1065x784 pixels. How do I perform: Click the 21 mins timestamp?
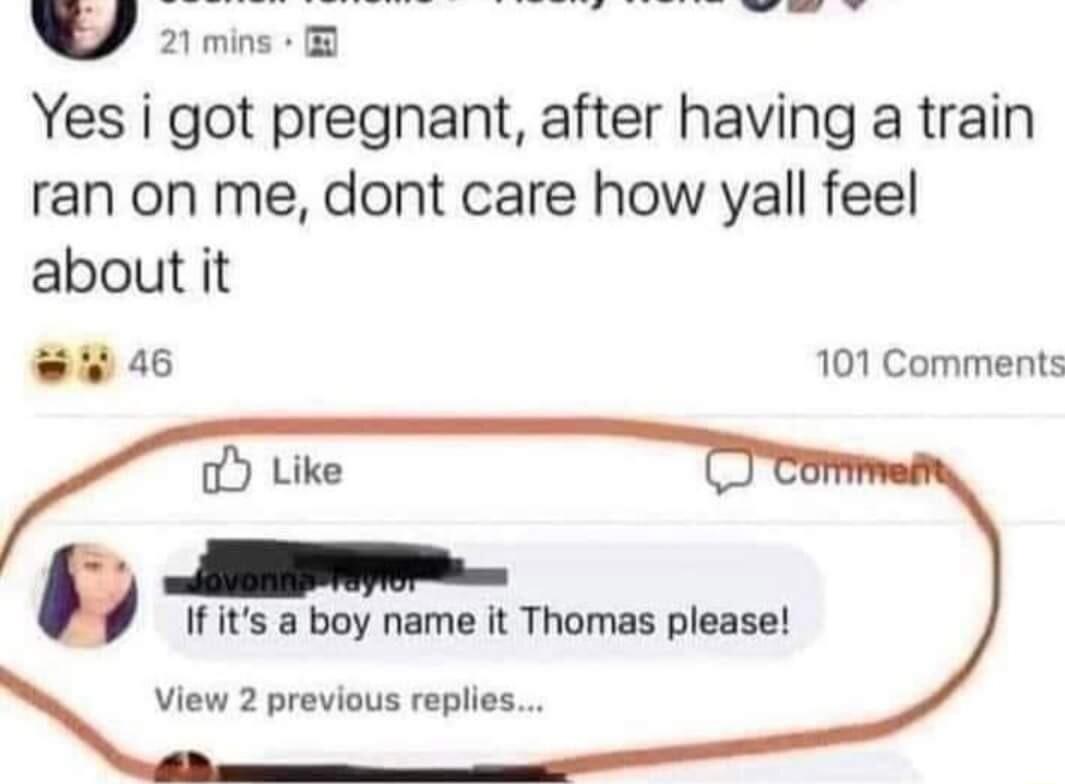215,43
